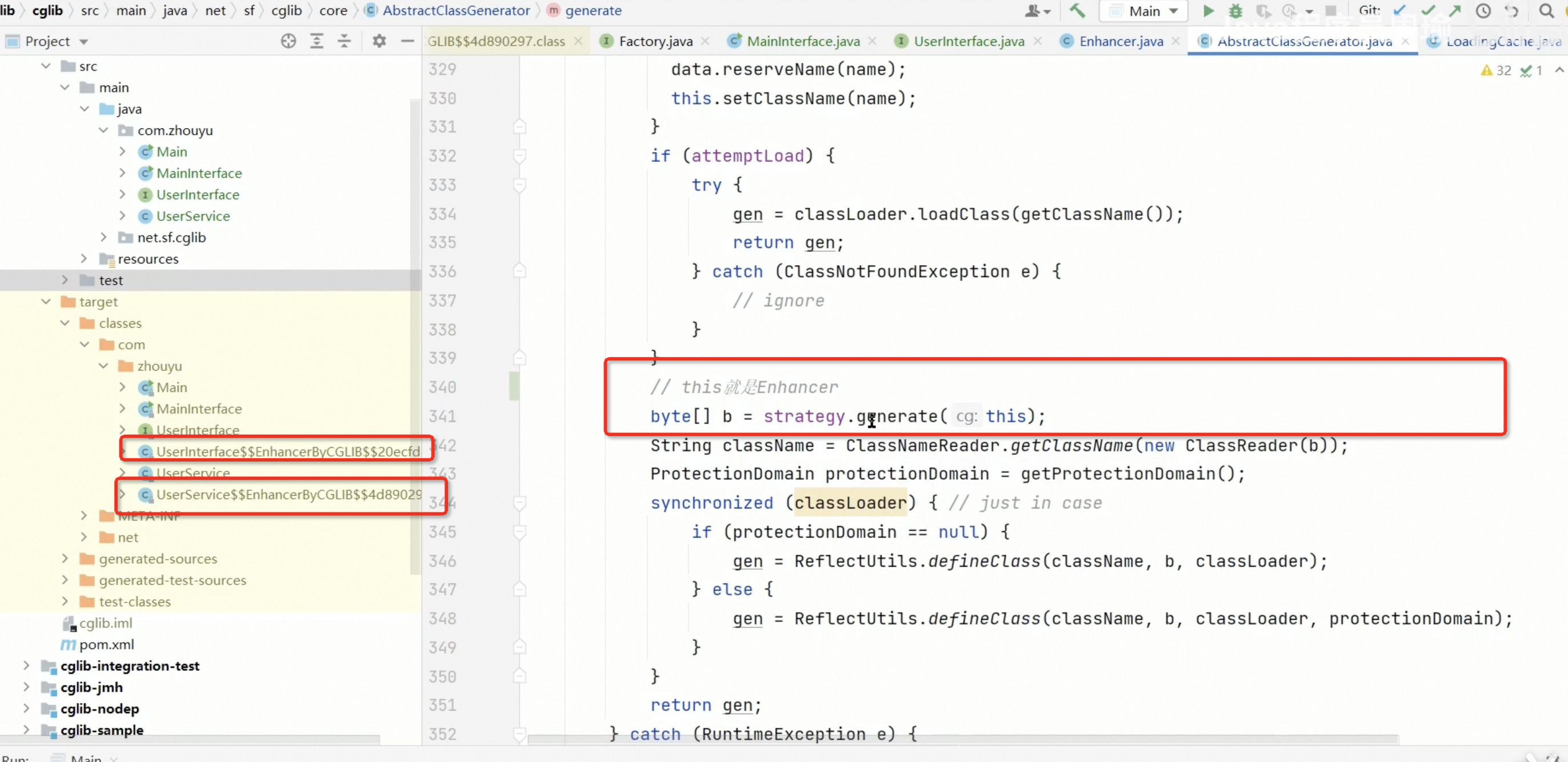Expand the net.sf.cglib package
This screenshot has height=762, width=1568.
tap(103, 238)
